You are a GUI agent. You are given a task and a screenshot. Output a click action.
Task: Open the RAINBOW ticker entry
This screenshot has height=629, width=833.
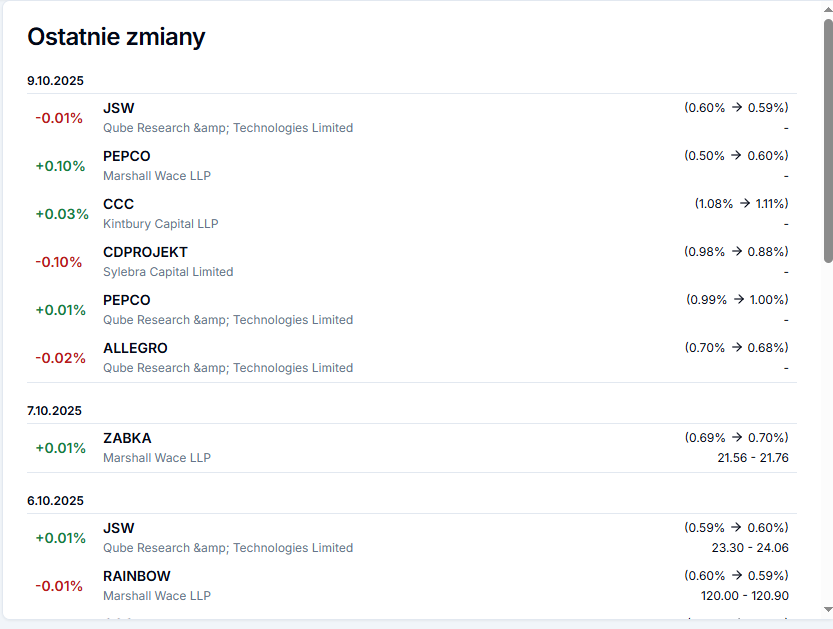[x=136, y=576]
